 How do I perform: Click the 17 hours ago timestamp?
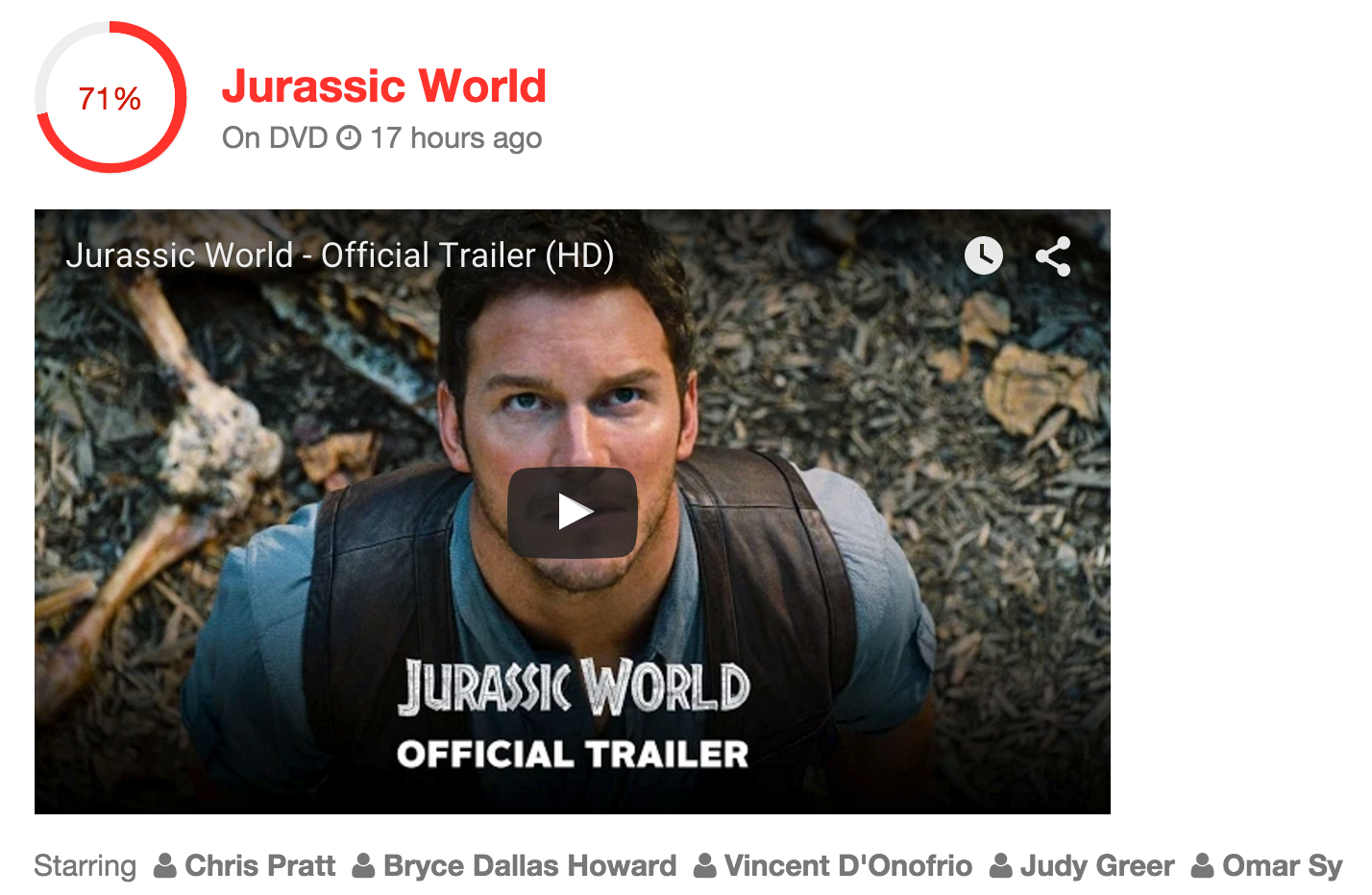click(456, 138)
